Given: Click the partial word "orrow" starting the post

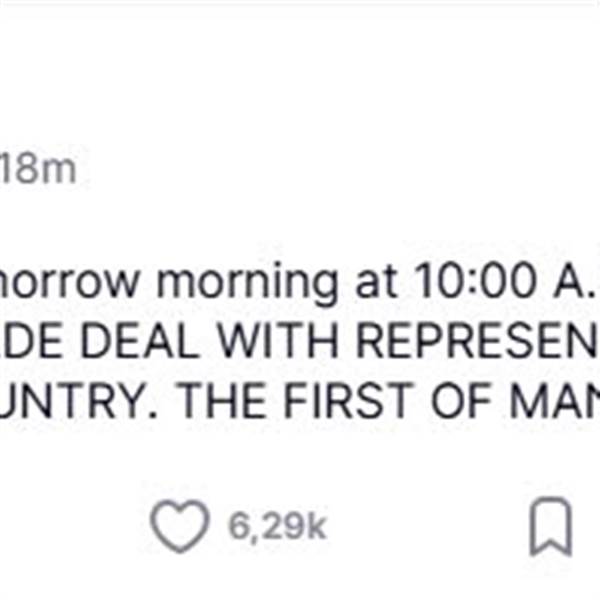Looking at the screenshot, I should click(68, 282).
